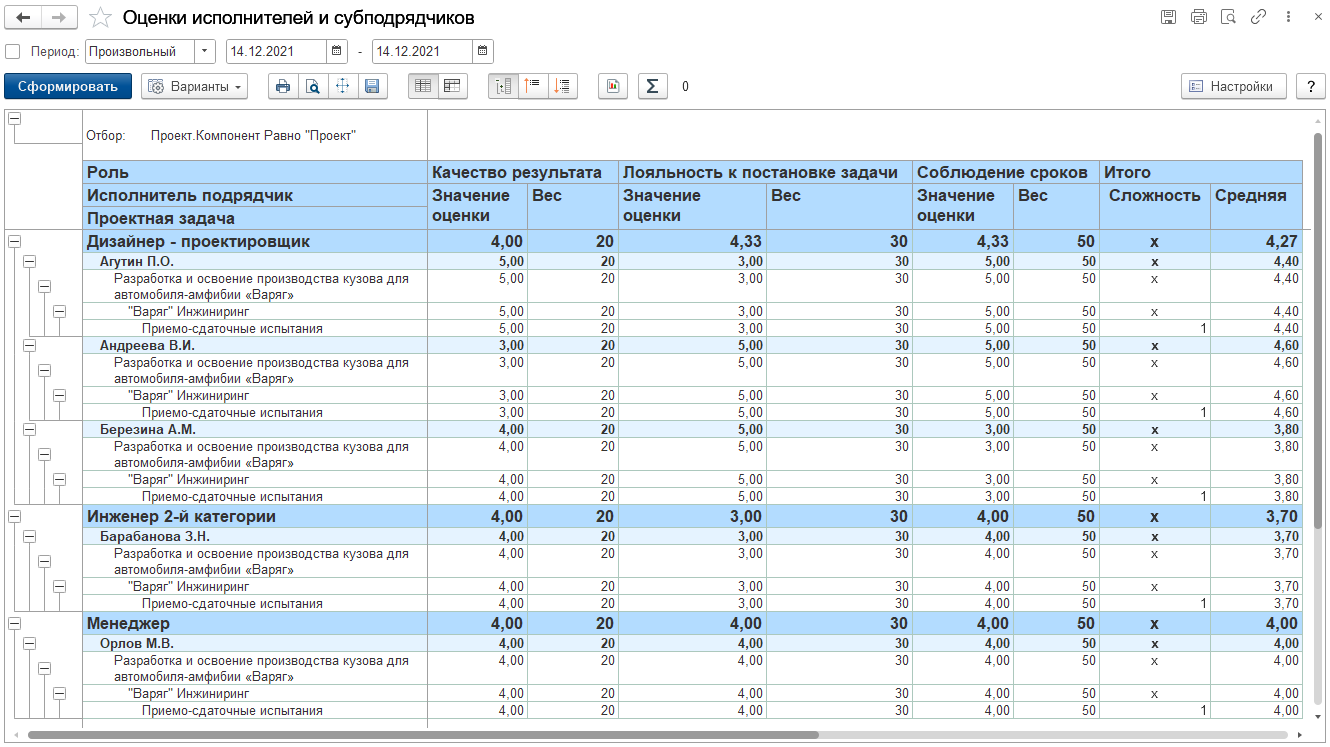Sort descending with the down-arrow toolbar button

(563, 86)
